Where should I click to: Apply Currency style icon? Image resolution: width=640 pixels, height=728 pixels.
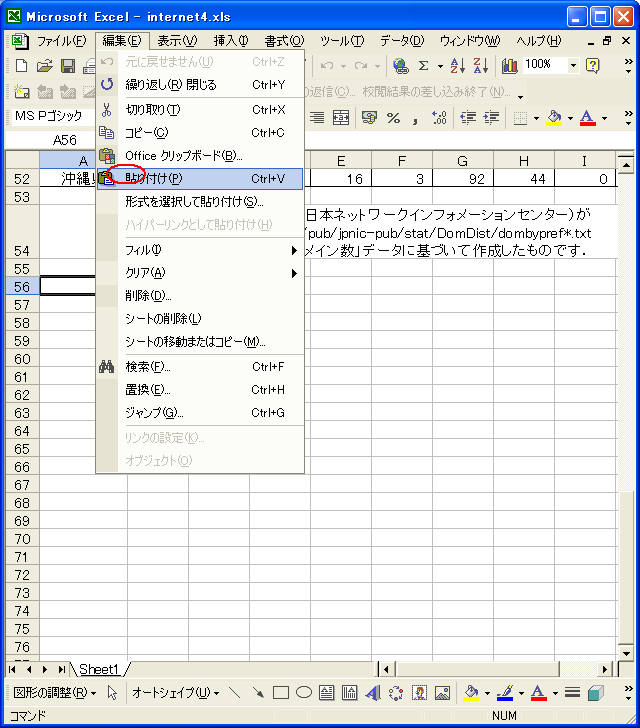pyautogui.click(x=369, y=118)
